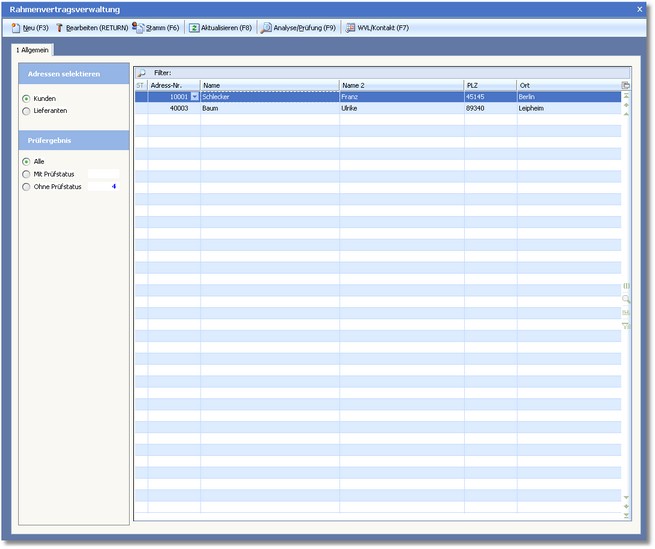Open the dropdown on Adress-Nr. 10001 cell
Viewport: 655px width, 549px height.
click(195, 97)
